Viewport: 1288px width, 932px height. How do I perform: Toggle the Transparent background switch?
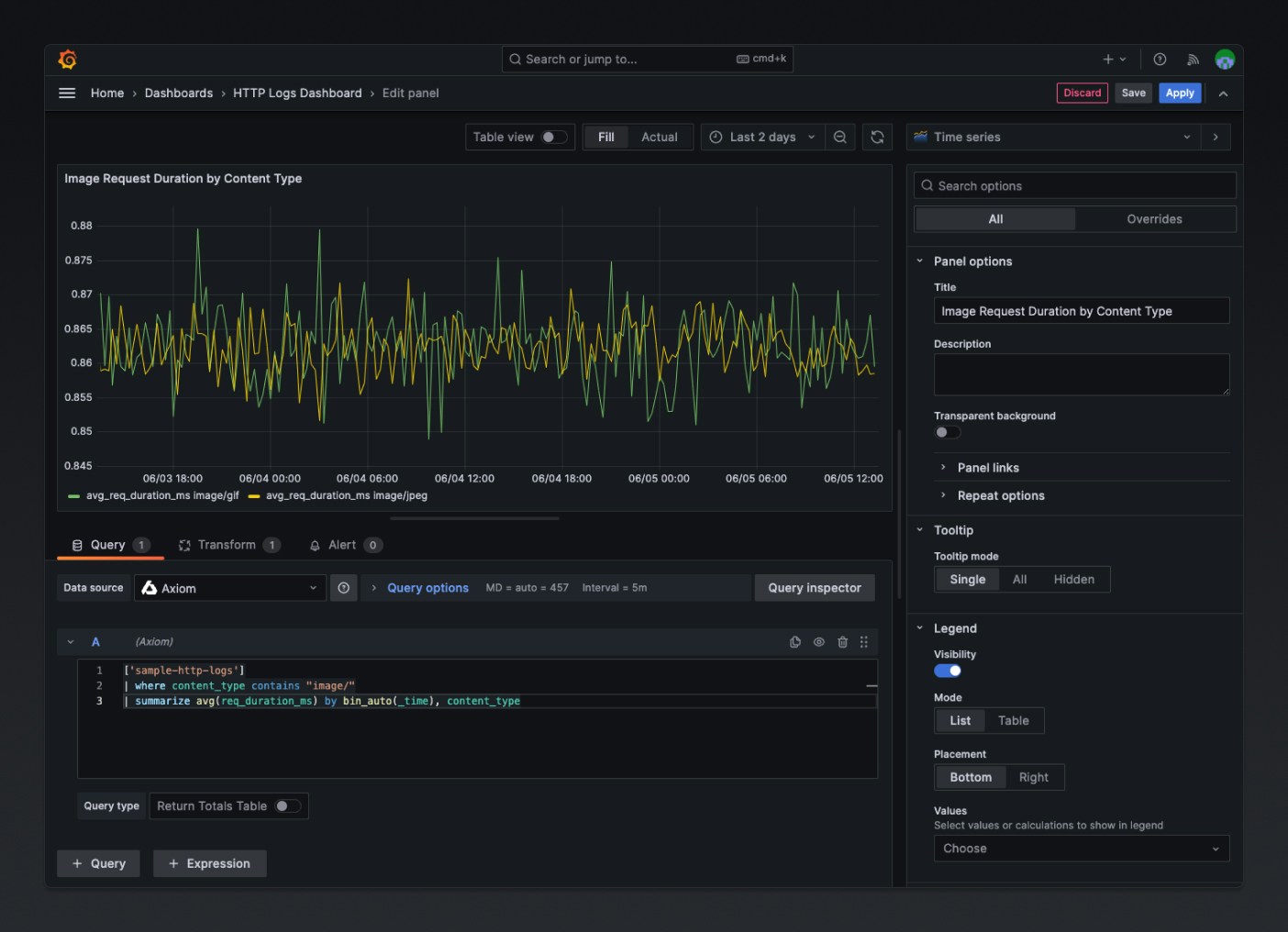point(947,432)
